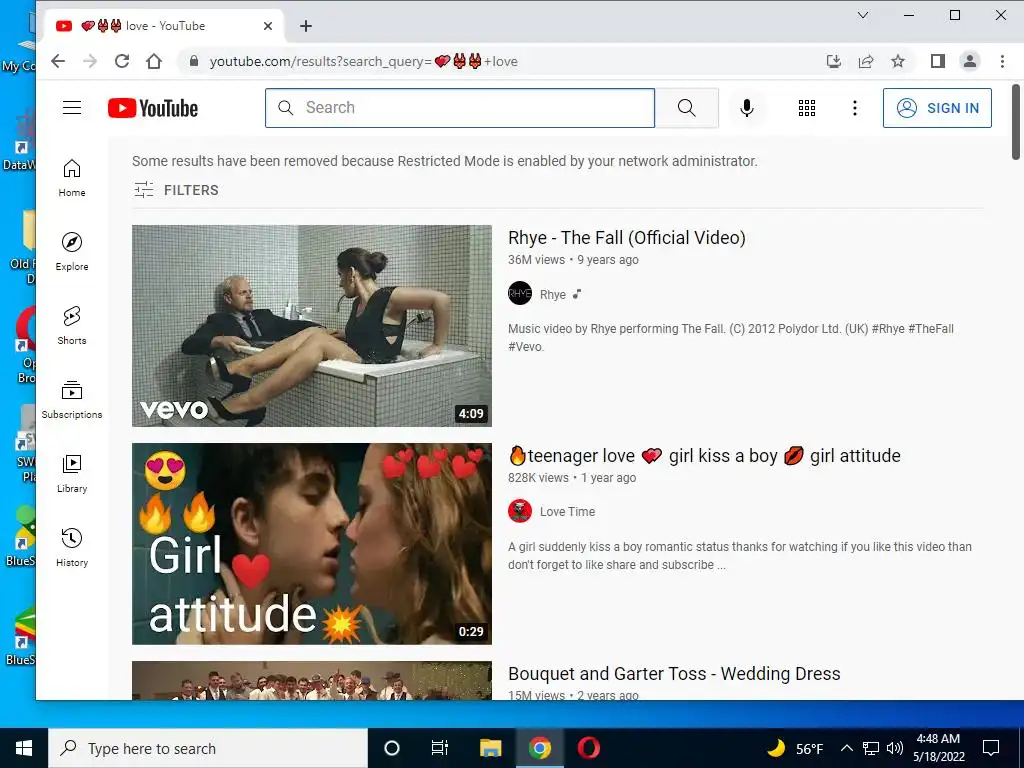
Task: Open the Bouquet and Garter Toss thumbnail
Action: tap(312, 680)
